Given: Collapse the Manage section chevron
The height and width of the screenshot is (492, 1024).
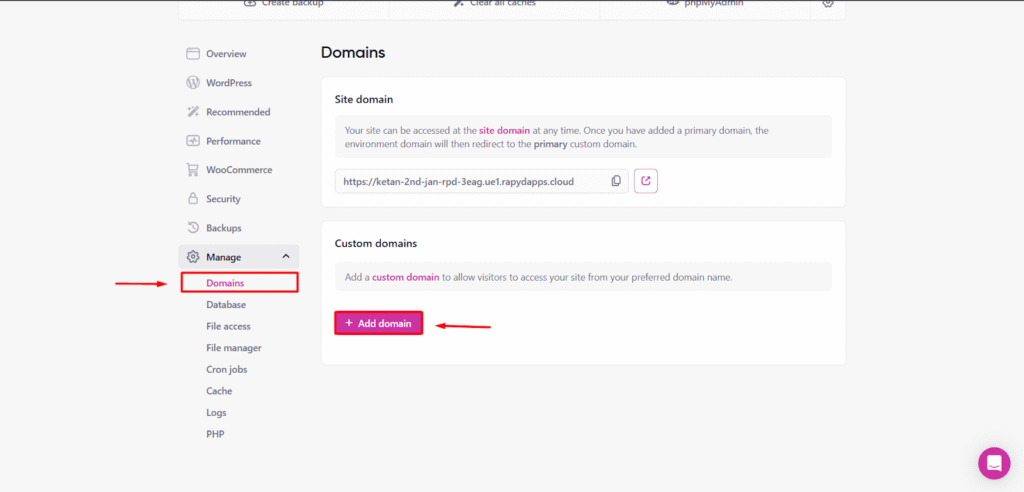Looking at the screenshot, I should click(285, 257).
